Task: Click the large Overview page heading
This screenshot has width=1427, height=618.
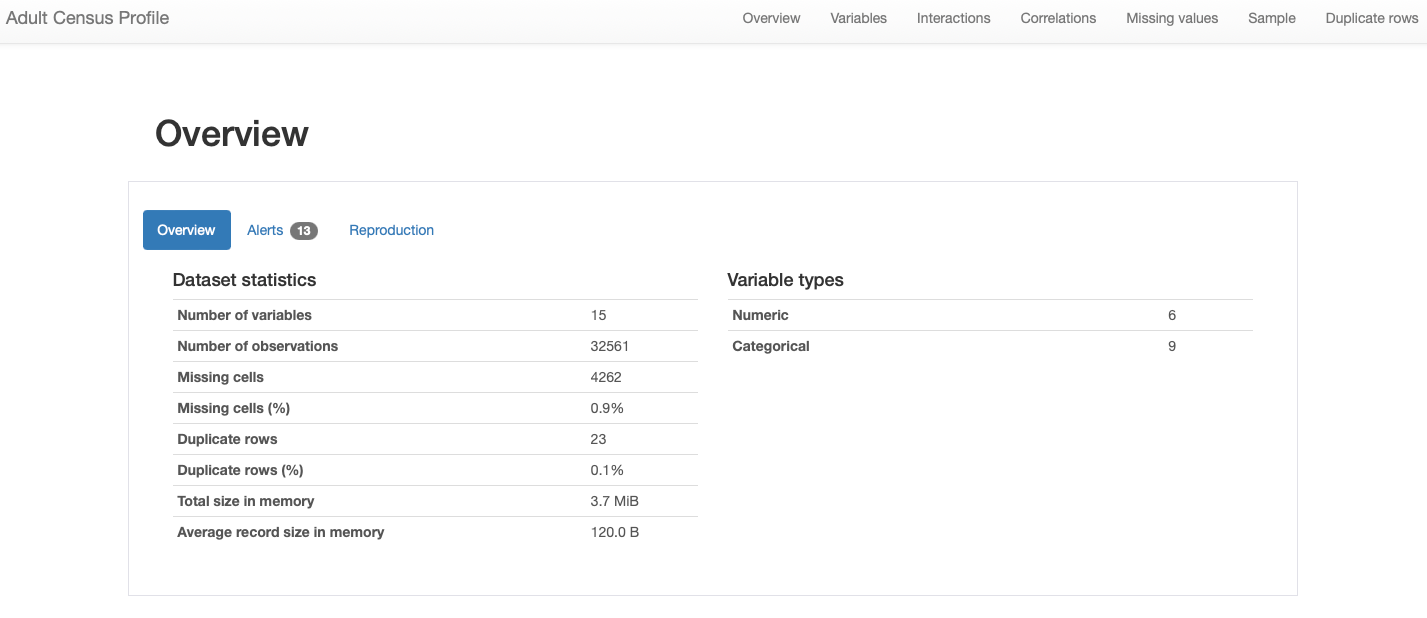Action: (232, 134)
